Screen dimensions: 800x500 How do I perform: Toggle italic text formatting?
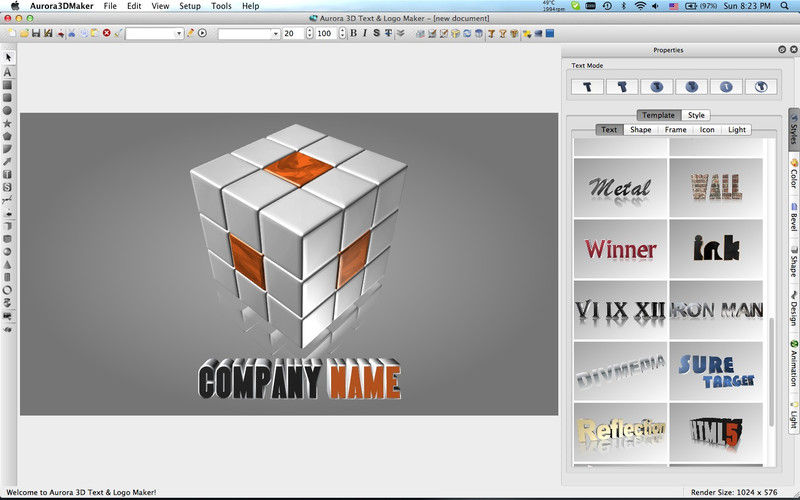pos(365,33)
